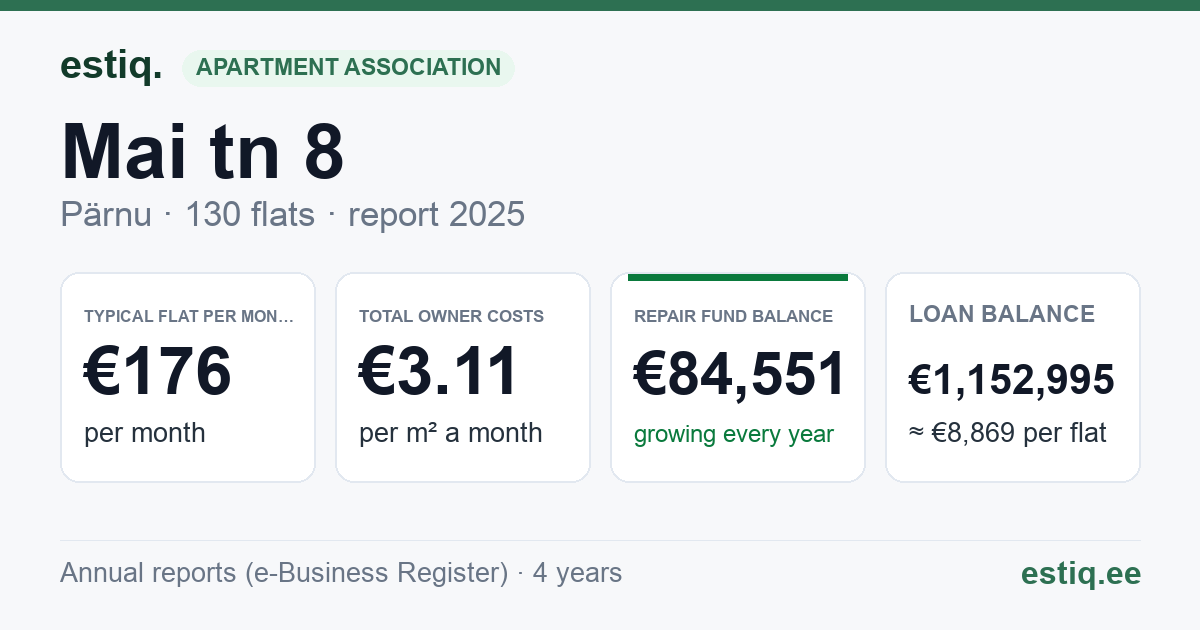This screenshot has width=1200, height=630.
Task: Click the Annual reports (e-Business Register) source note
Action: 341,573
